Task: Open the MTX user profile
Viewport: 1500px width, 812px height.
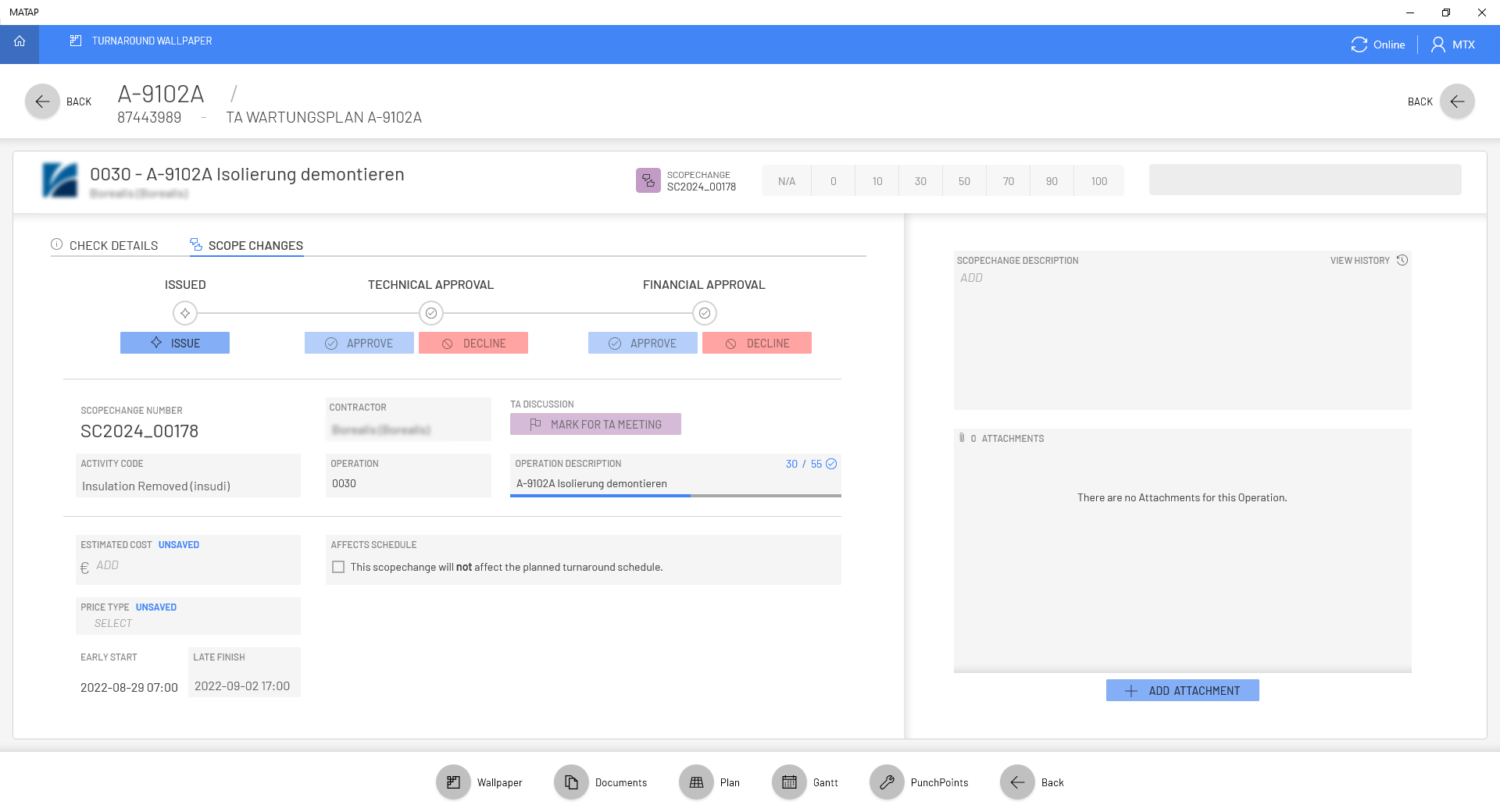Action: pyautogui.click(x=1453, y=45)
